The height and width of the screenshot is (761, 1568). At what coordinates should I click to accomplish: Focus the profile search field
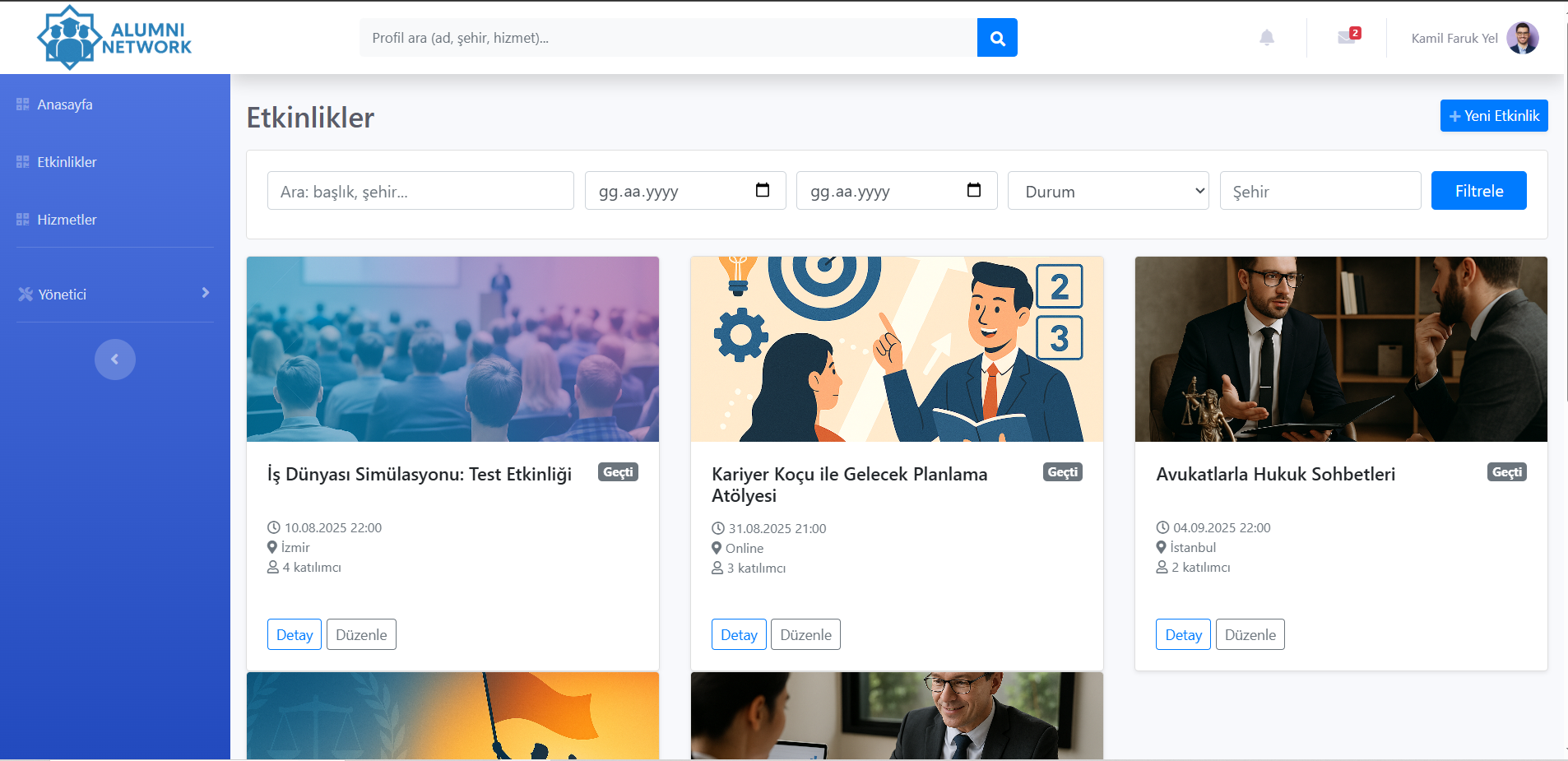coord(667,38)
